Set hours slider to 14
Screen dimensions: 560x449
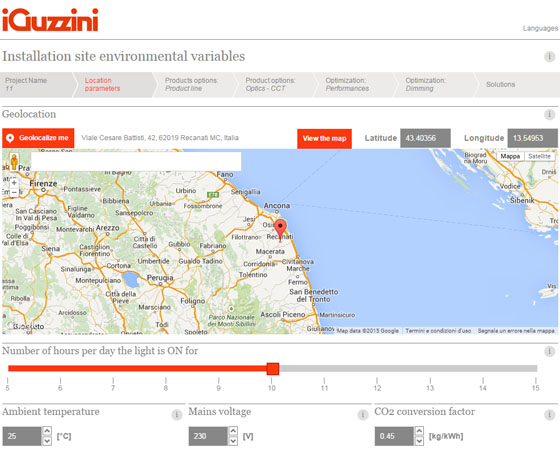click(x=483, y=369)
